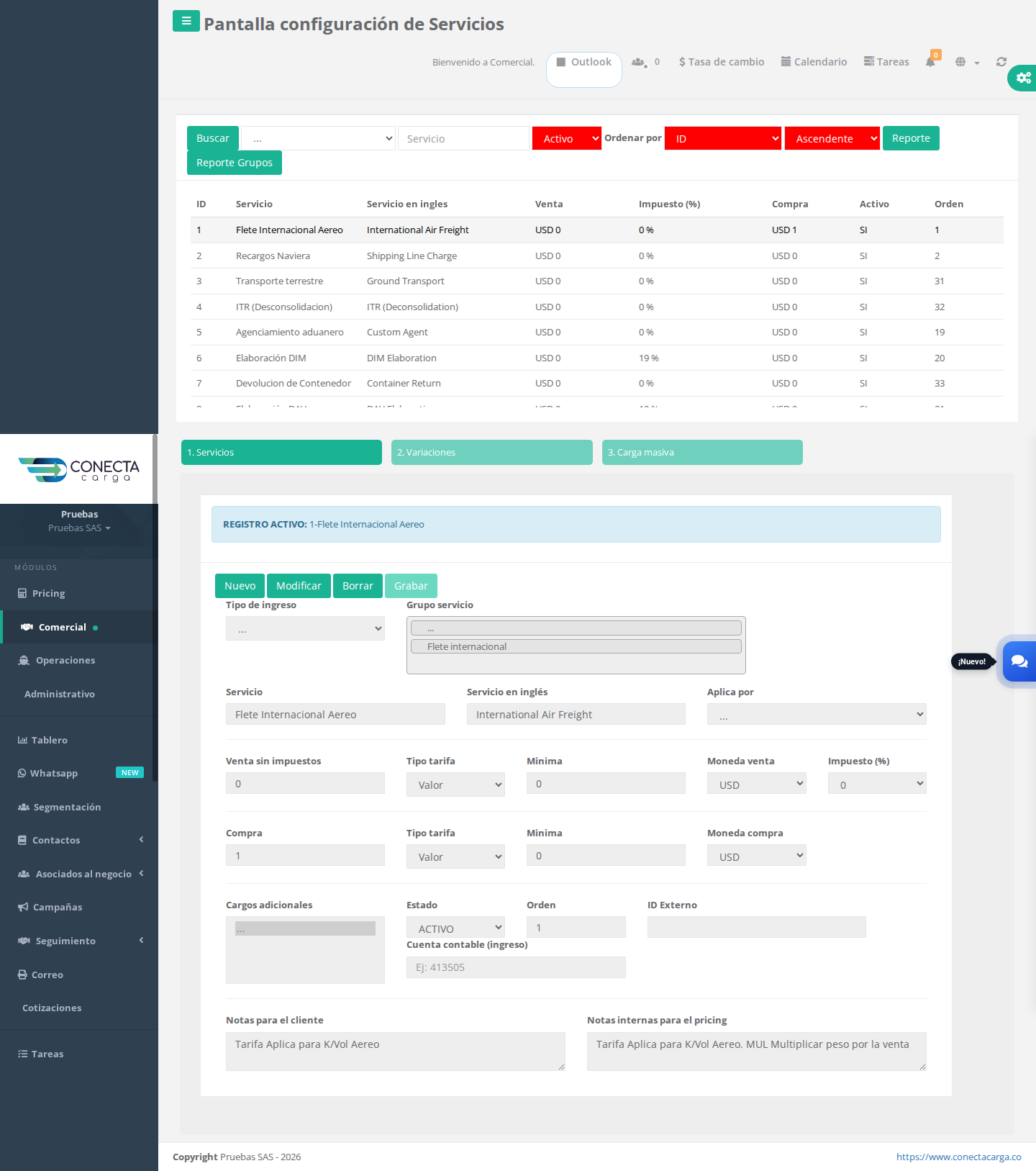The height and width of the screenshot is (1171, 1036).
Task: Open the Ascendente sort direction dropdown
Action: (832, 138)
